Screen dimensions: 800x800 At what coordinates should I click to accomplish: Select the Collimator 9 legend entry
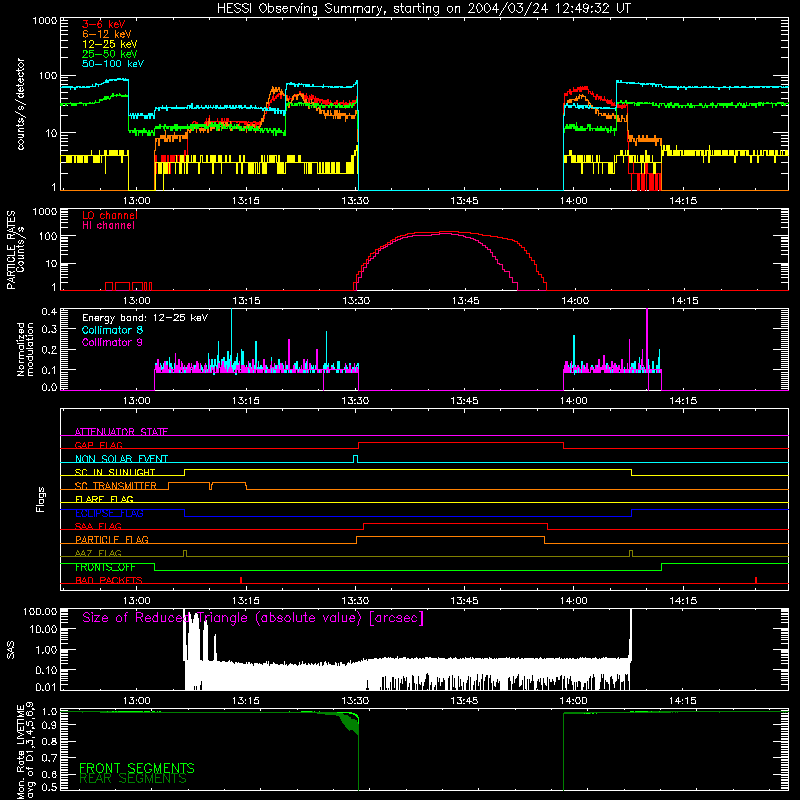tap(112, 342)
